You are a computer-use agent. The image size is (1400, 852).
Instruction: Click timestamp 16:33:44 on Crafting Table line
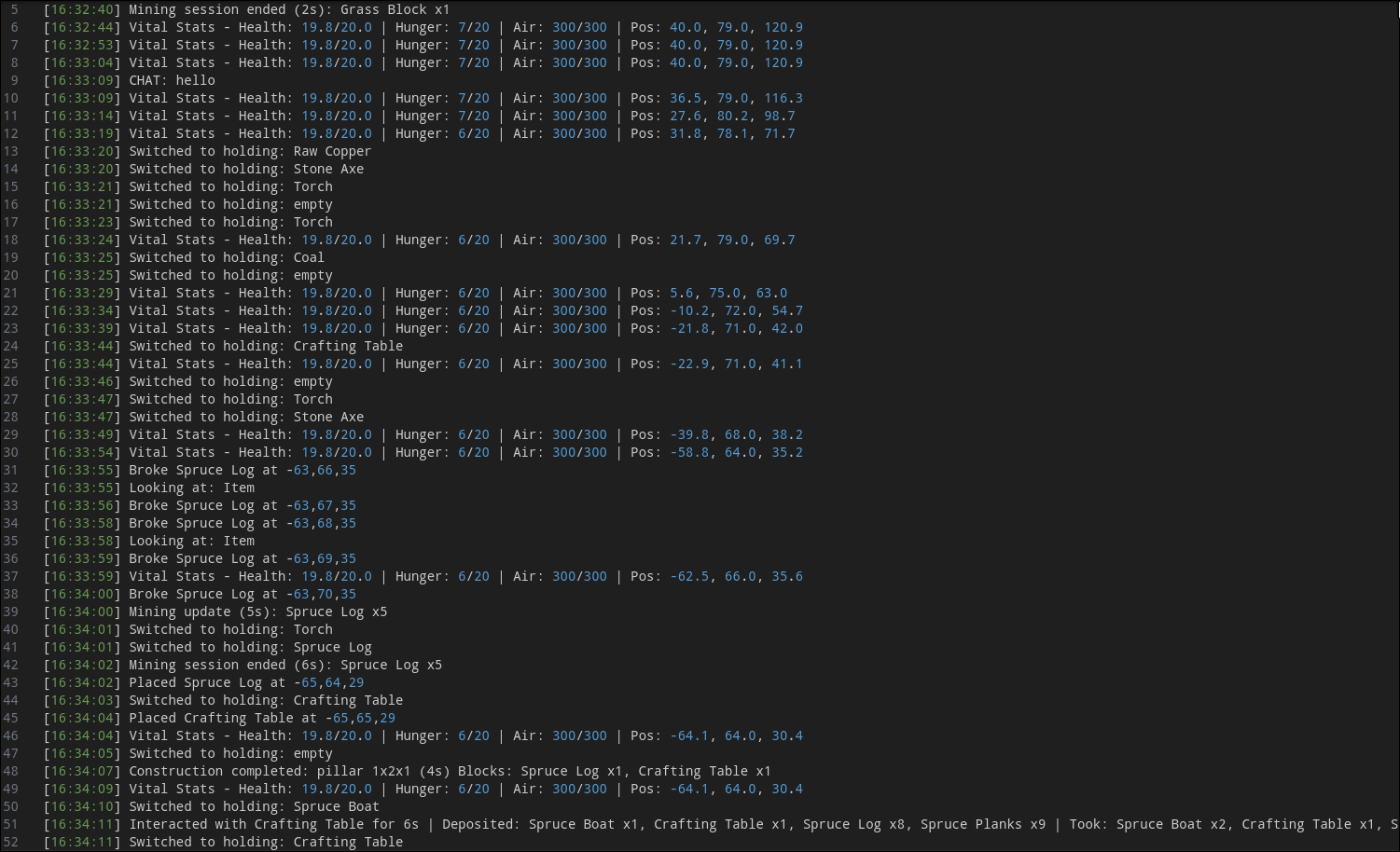tap(82, 346)
